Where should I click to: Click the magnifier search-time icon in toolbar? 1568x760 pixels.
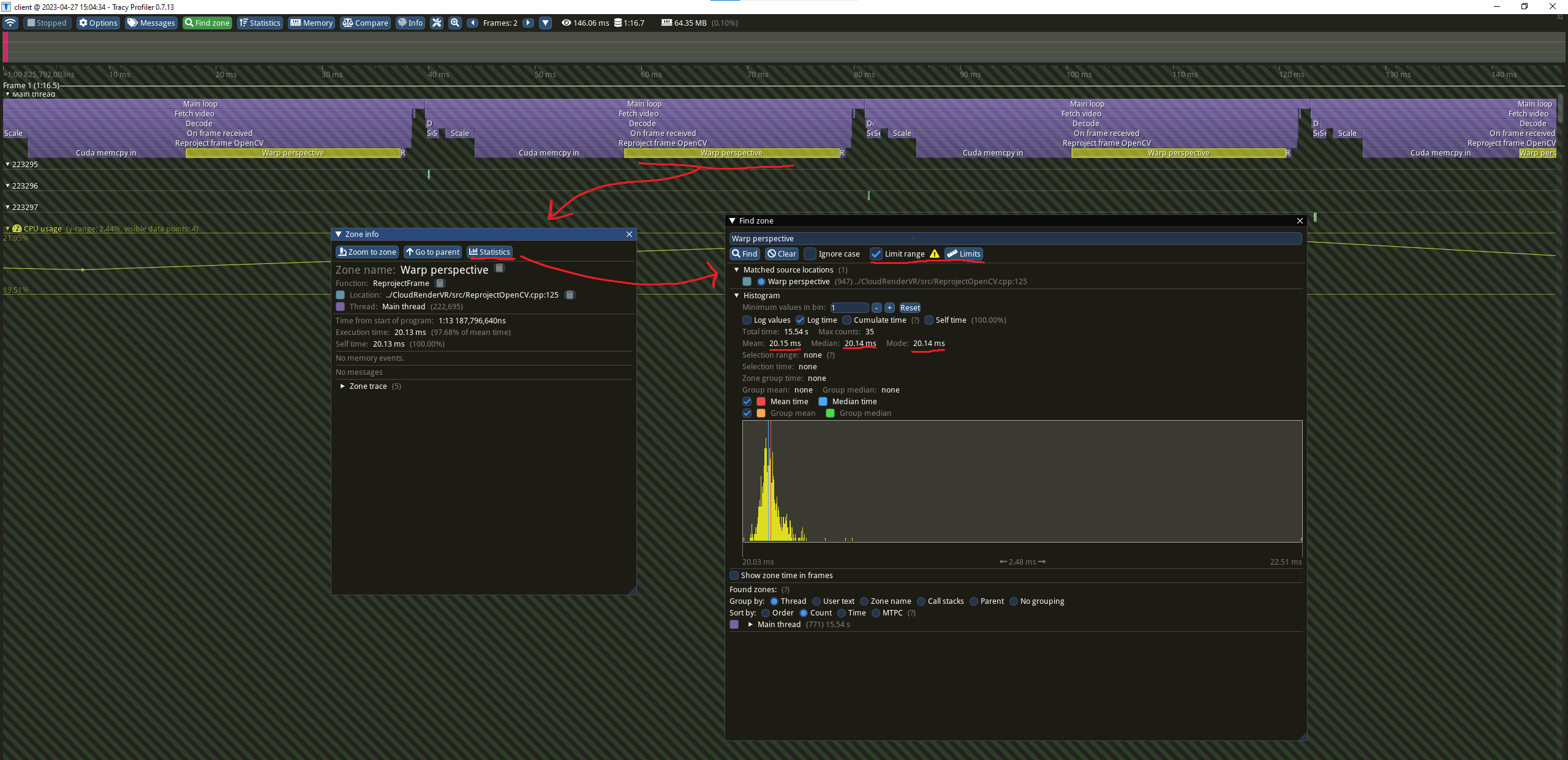point(455,23)
